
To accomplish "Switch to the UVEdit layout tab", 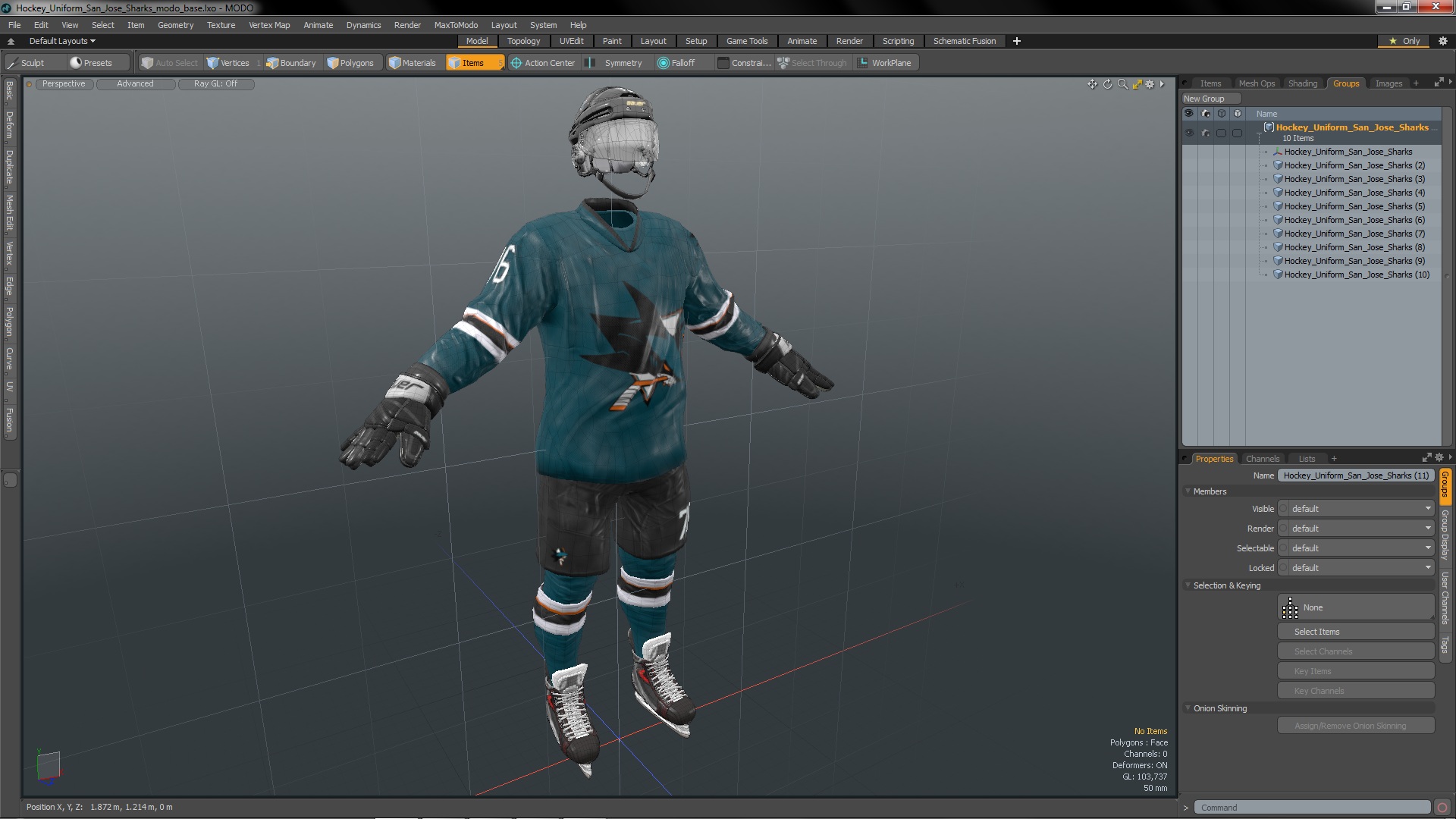I will click(571, 41).
